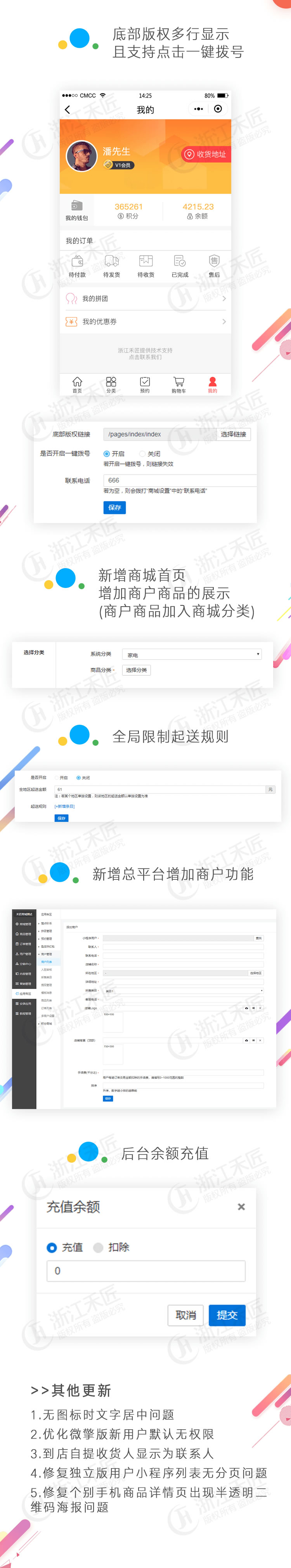The height and width of the screenshot is (1568, 291).
Task: Switch to 我的 tab in bottom bar
Action: click(x=212, y=385)
